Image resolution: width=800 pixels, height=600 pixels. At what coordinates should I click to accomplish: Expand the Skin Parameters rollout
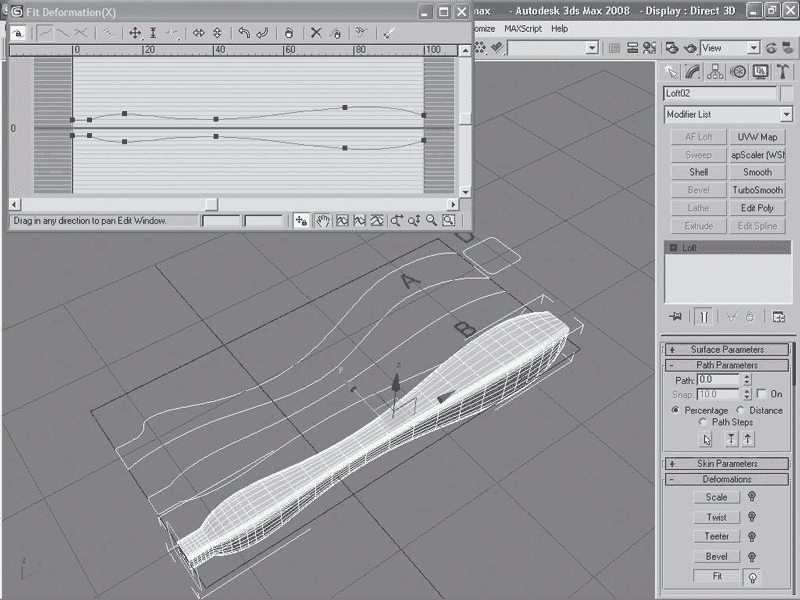pos(729,464)
